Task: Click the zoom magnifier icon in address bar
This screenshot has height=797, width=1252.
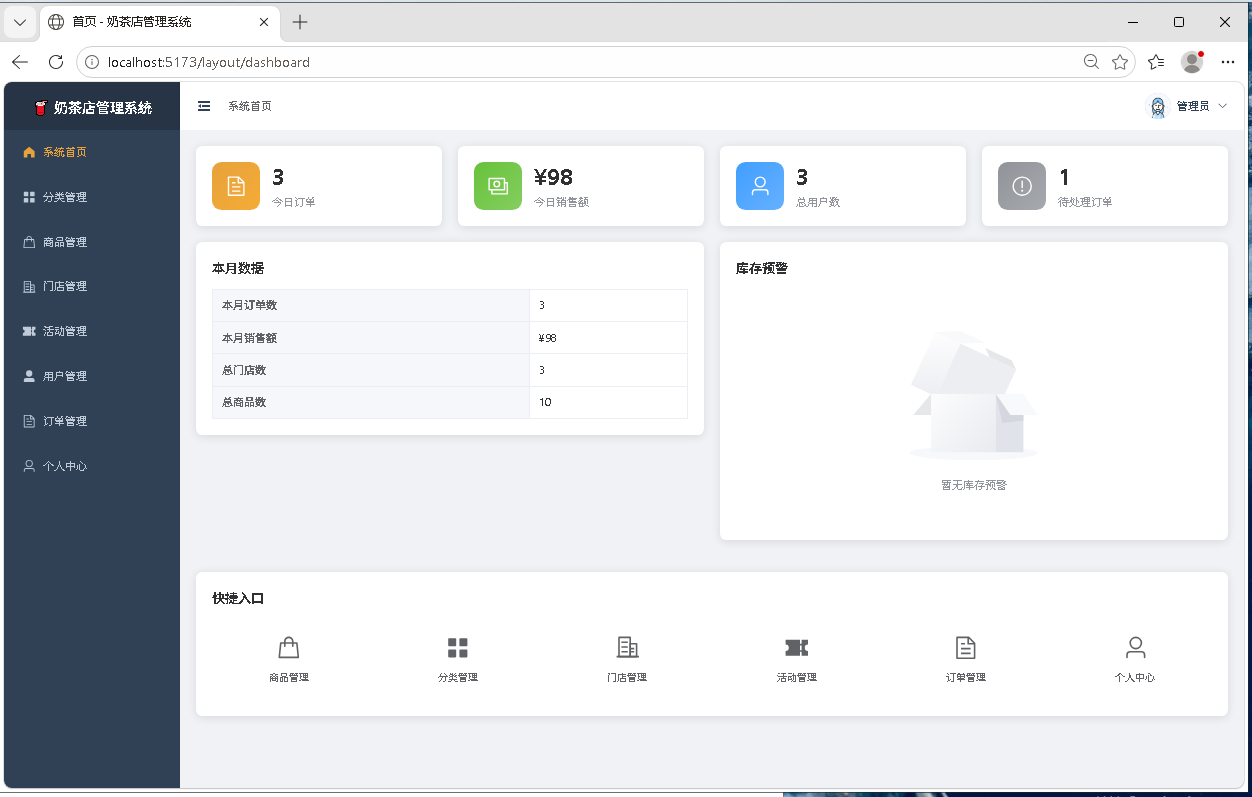Action: [x=1092, y=62]
